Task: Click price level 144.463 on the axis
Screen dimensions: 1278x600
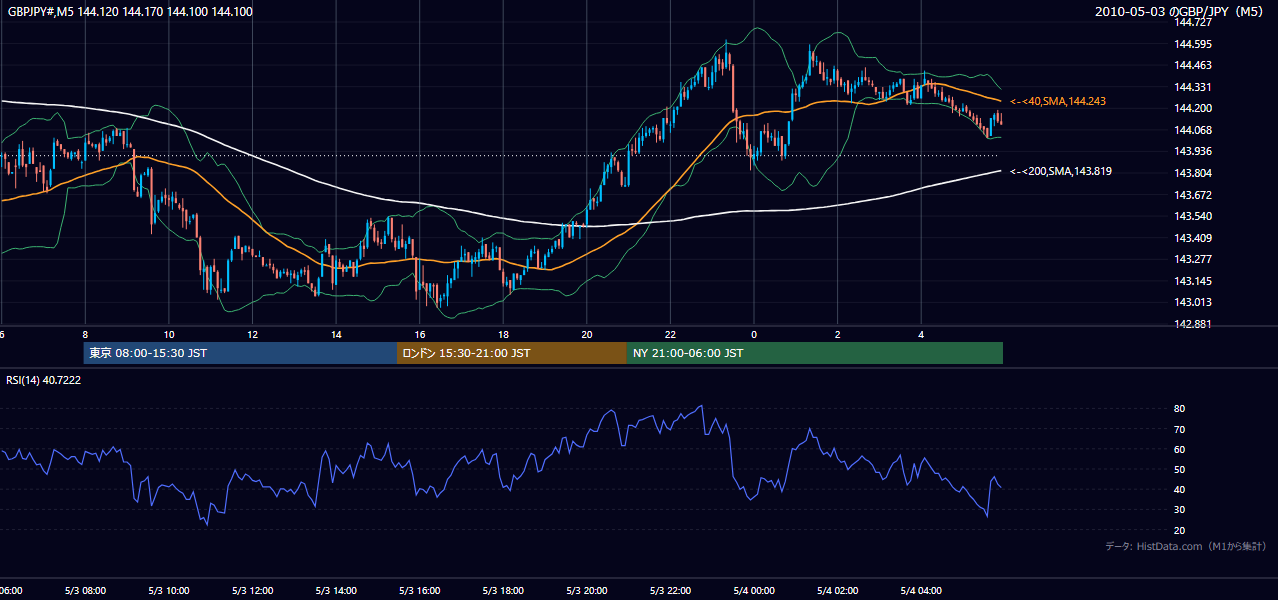Action: tap(1193, 65)
